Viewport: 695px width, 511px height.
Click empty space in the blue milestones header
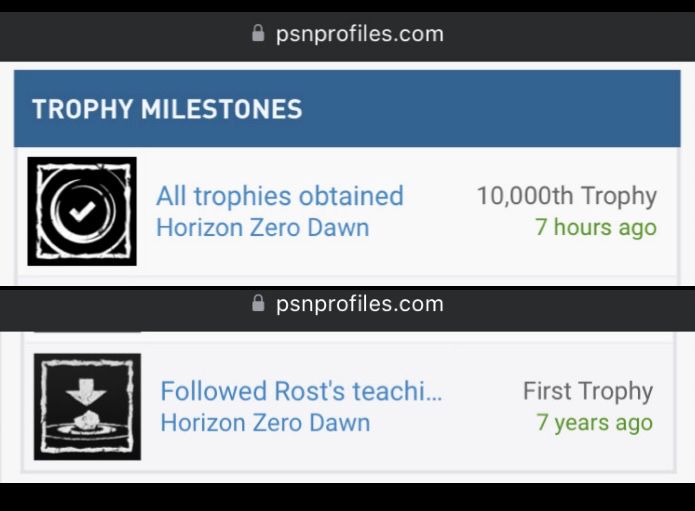[500, 109]
